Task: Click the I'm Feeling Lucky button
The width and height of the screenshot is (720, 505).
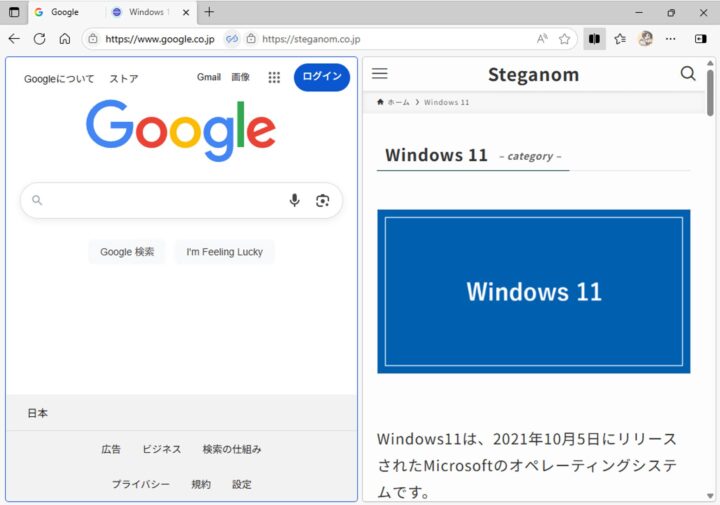Action: click(x=225, y=252)
